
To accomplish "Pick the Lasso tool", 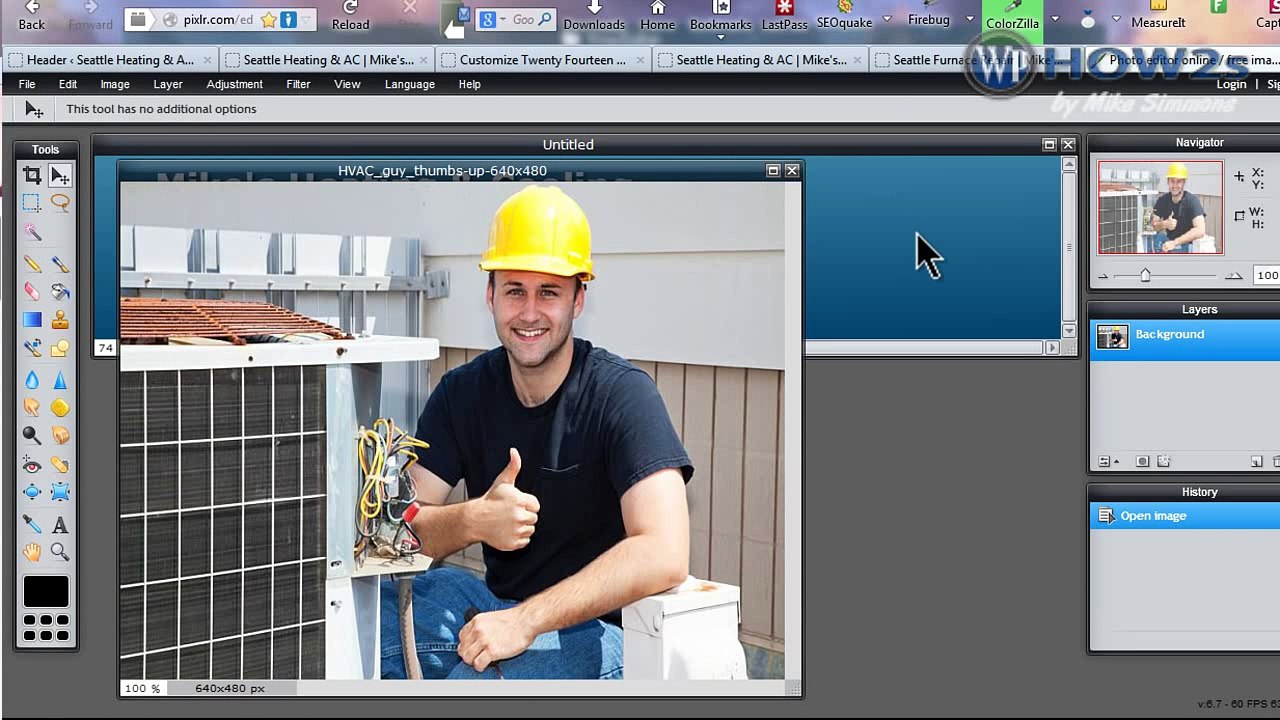I will (x=60, y=203).
